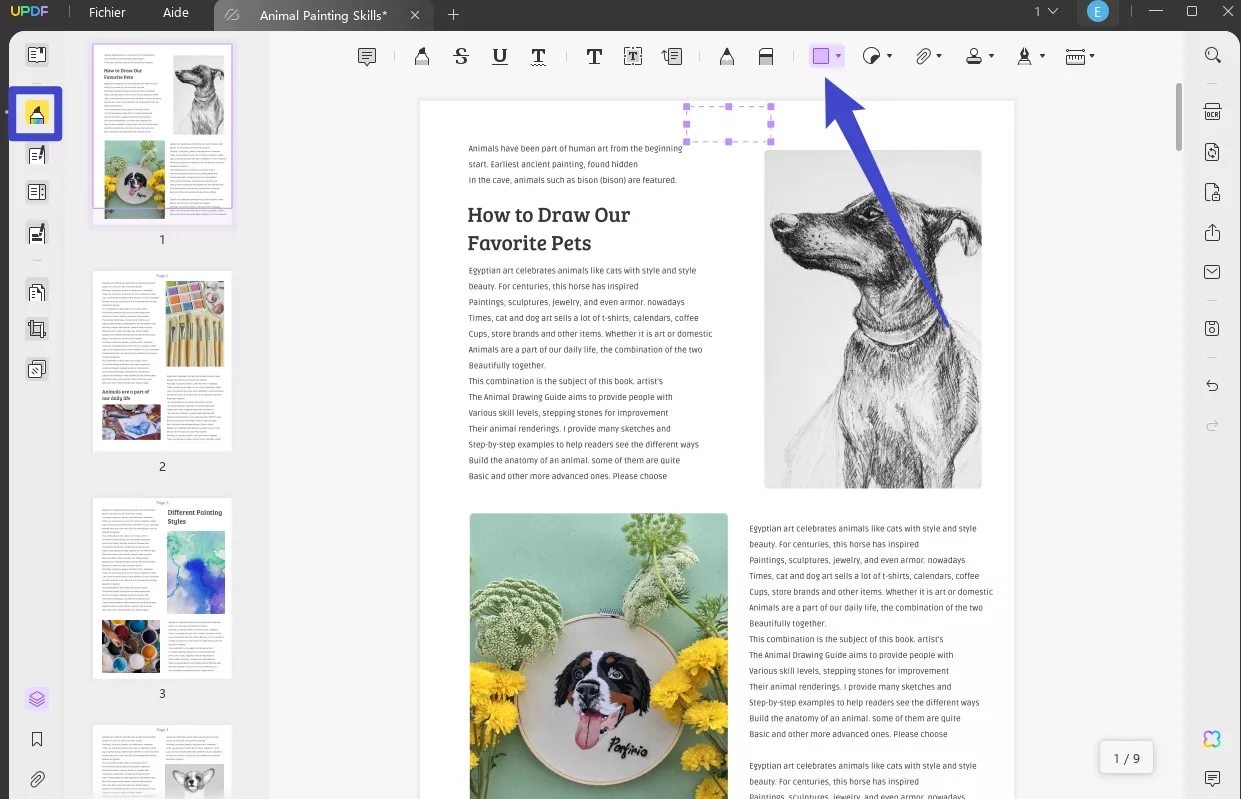Open the Reader mode icon in left sidebar

coord(37,55)
